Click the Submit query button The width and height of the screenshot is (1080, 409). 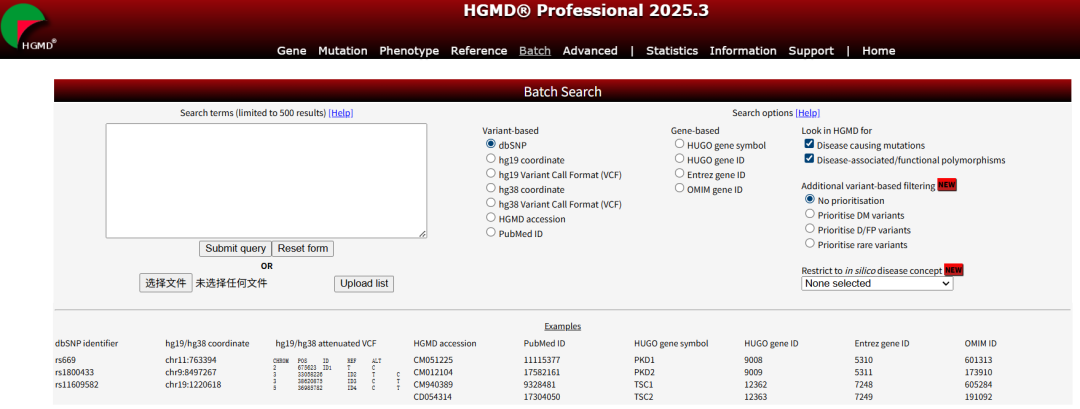pyautogui.click(x=235, y=249)
